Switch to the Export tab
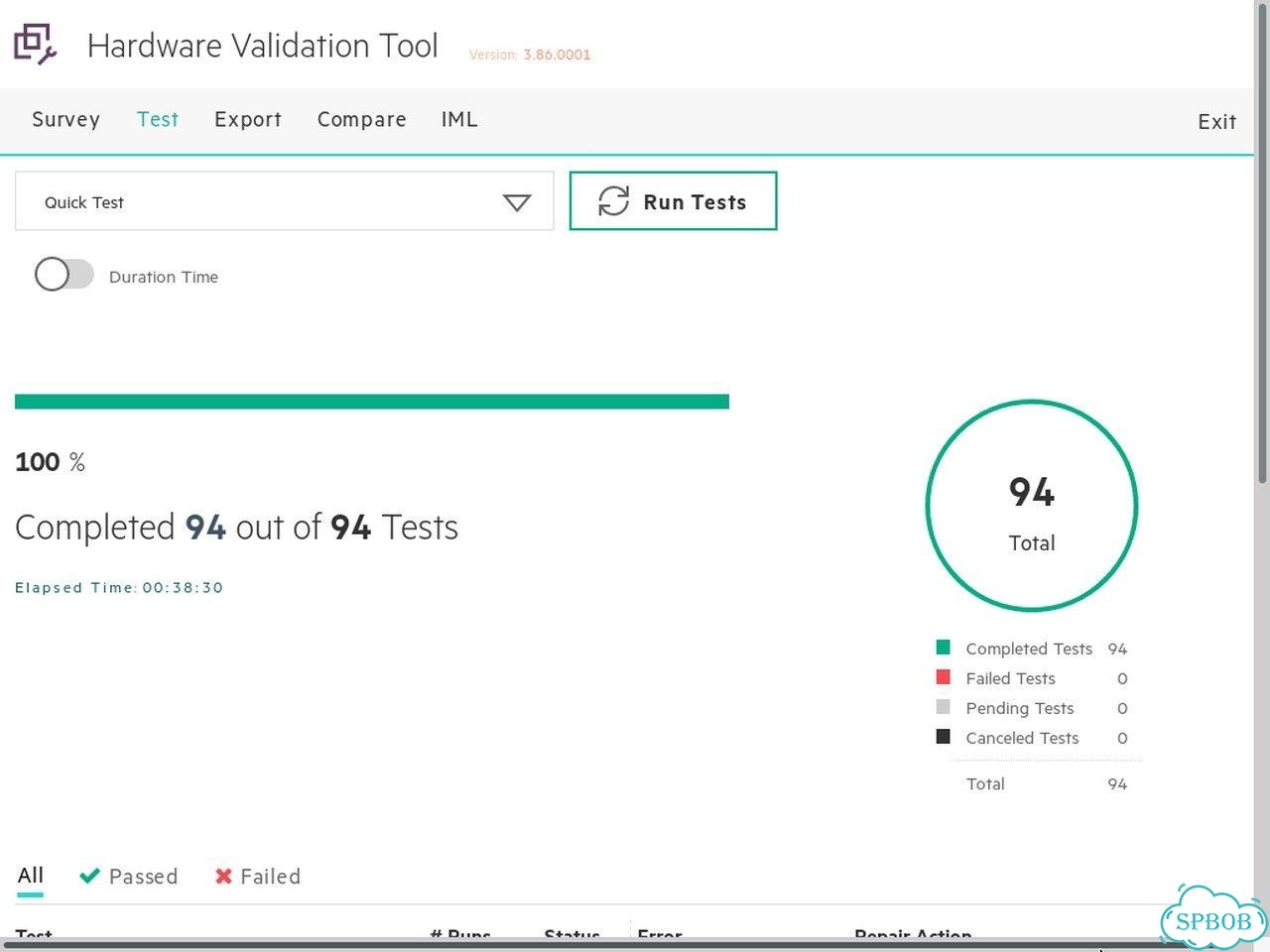Viewport: 1270px width, 952px height. coord(248,120)
